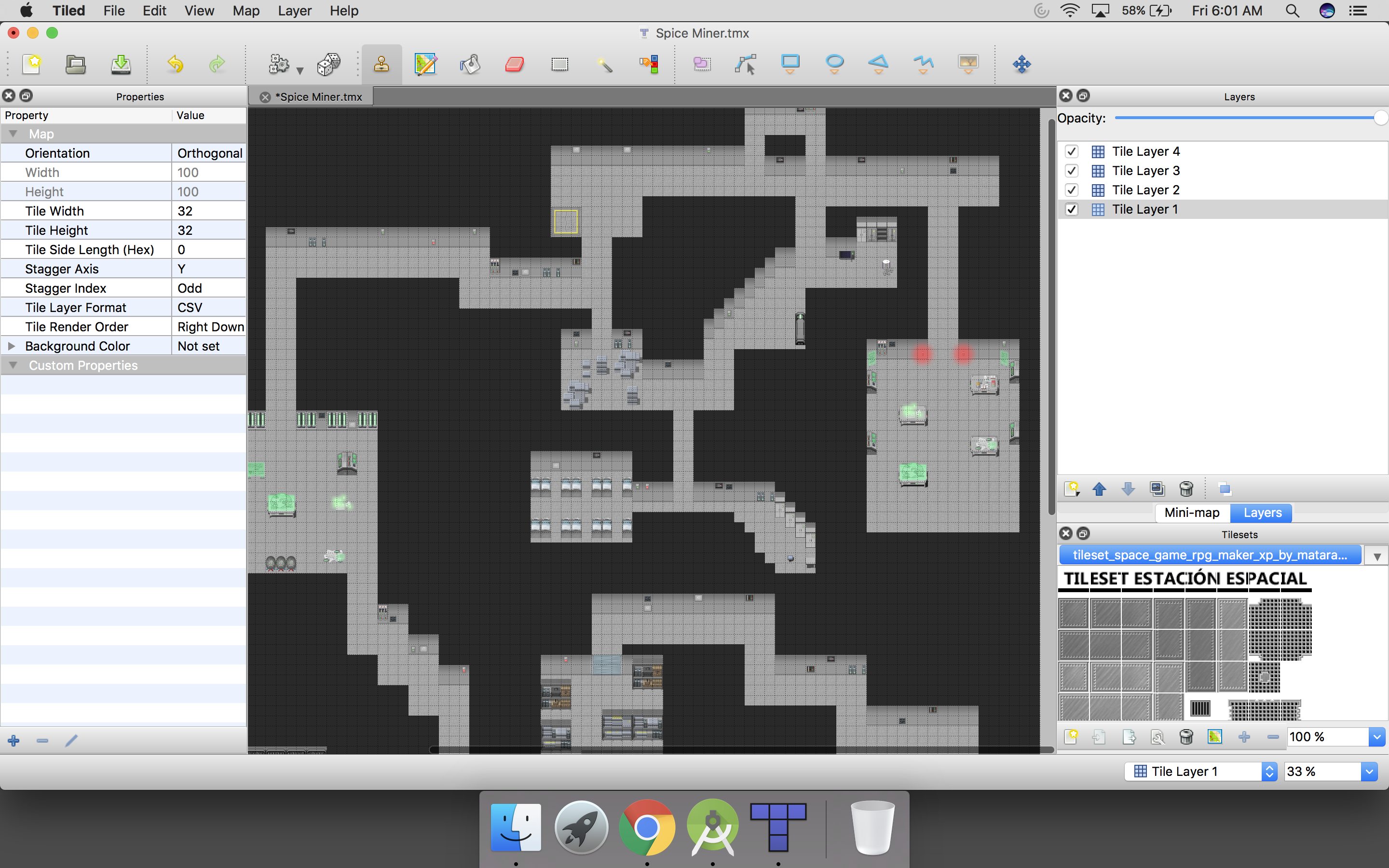Click the Random Mode dice icon
Viewport: 1389px width, 868px height.
pos(328,64)
